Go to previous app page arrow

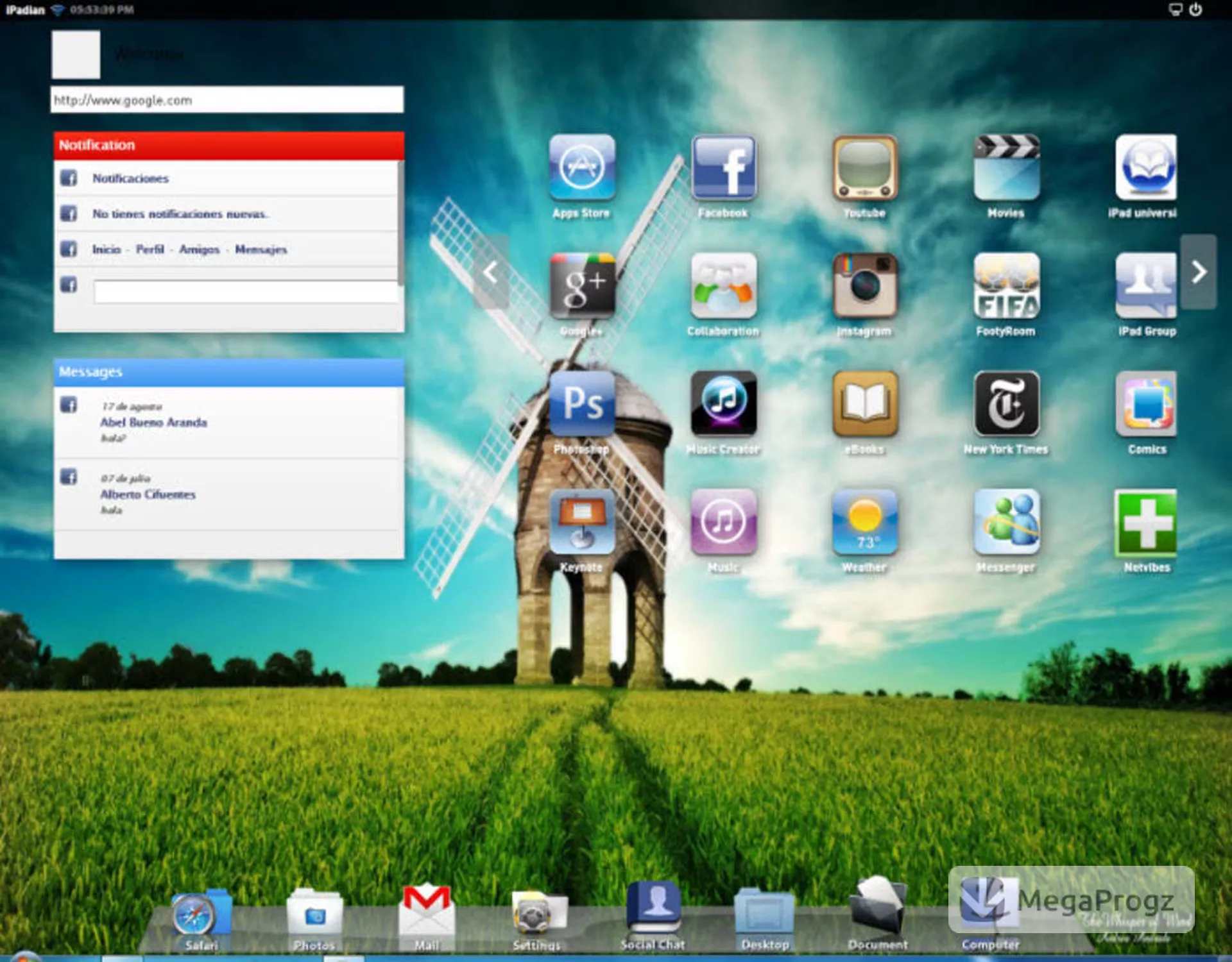[491, 272]
